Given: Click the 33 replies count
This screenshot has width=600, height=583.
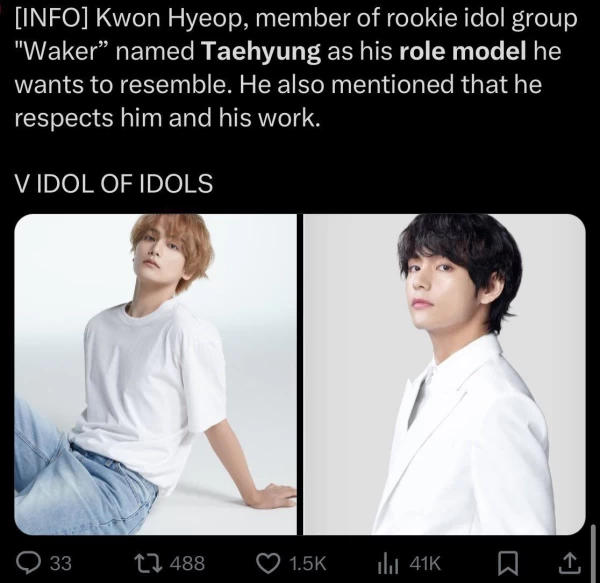Looking at the screenshot, I should coord(61,563).
